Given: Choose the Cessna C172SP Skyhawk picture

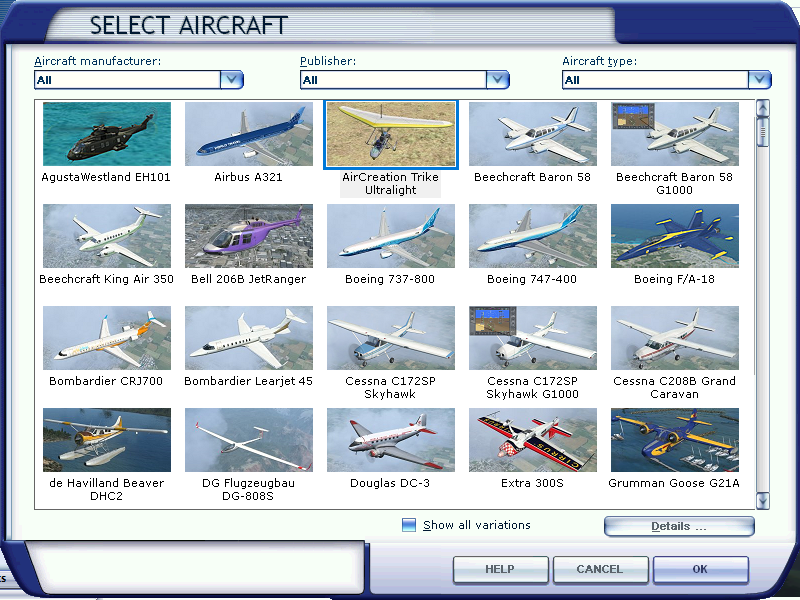Looking at the screenshot, I should coord(391,338).
